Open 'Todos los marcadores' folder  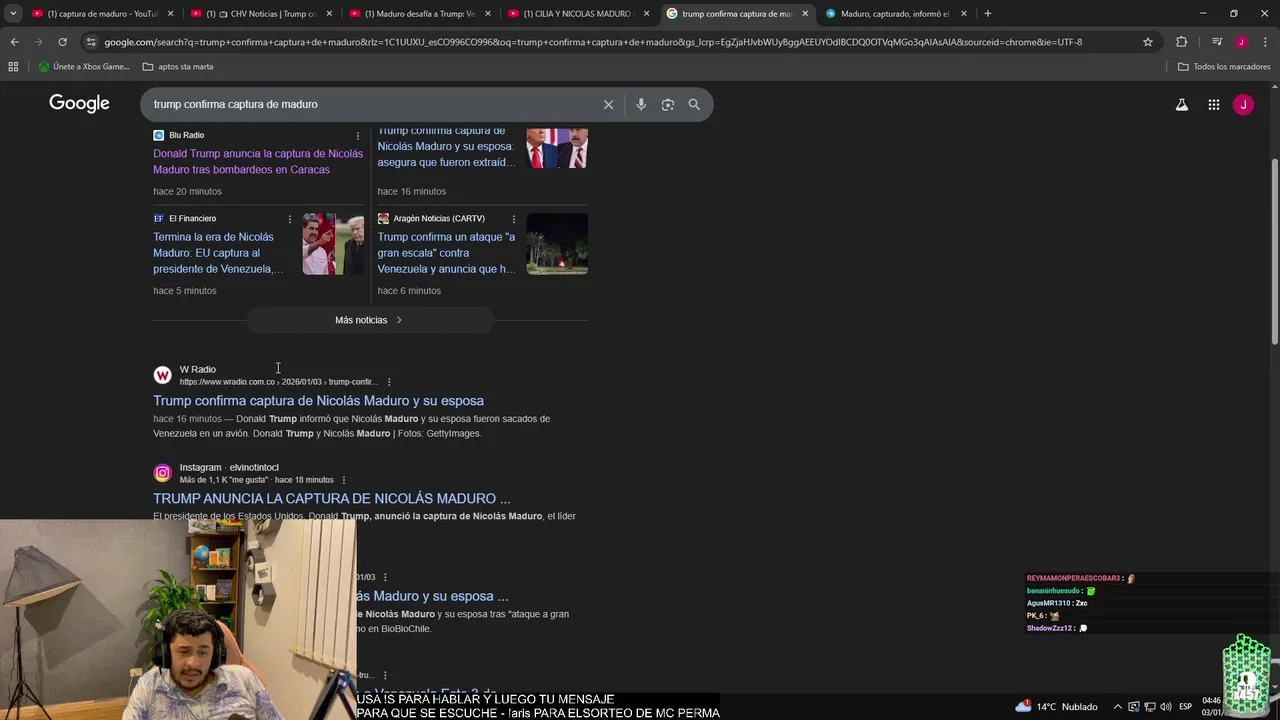(1224, 66)
